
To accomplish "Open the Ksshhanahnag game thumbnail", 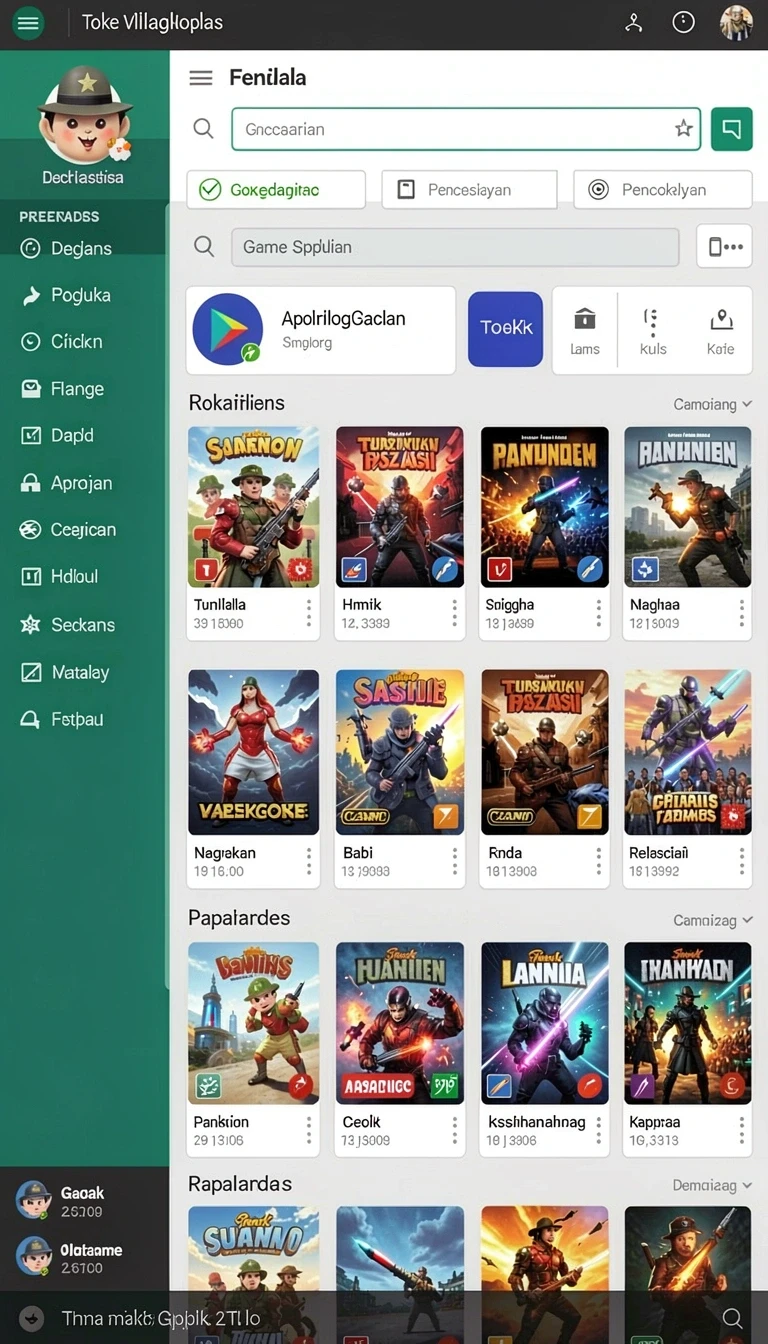I will coord(545,1023).
